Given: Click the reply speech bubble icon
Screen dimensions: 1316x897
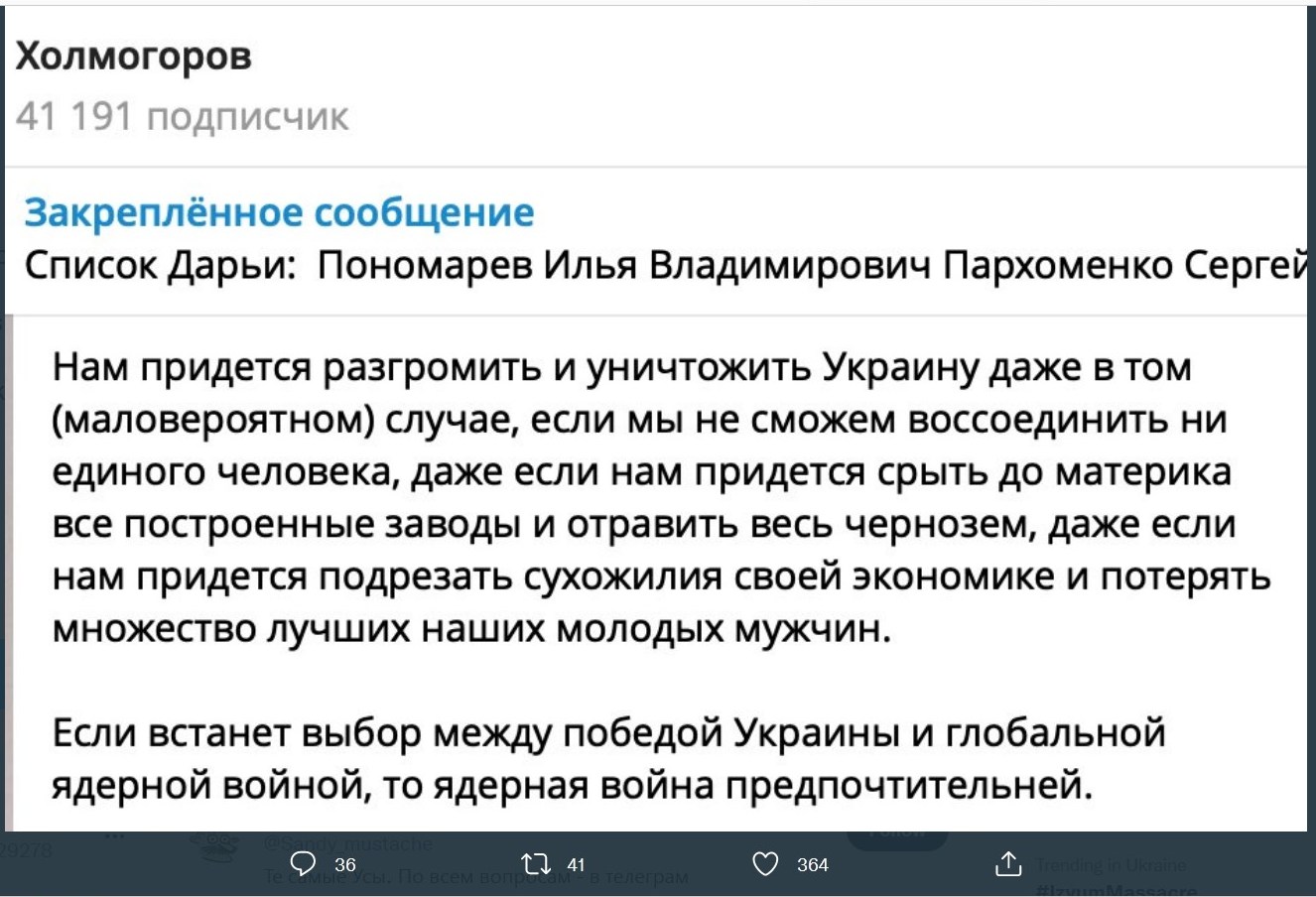Looking at the screenshot, I should [304, 864].
